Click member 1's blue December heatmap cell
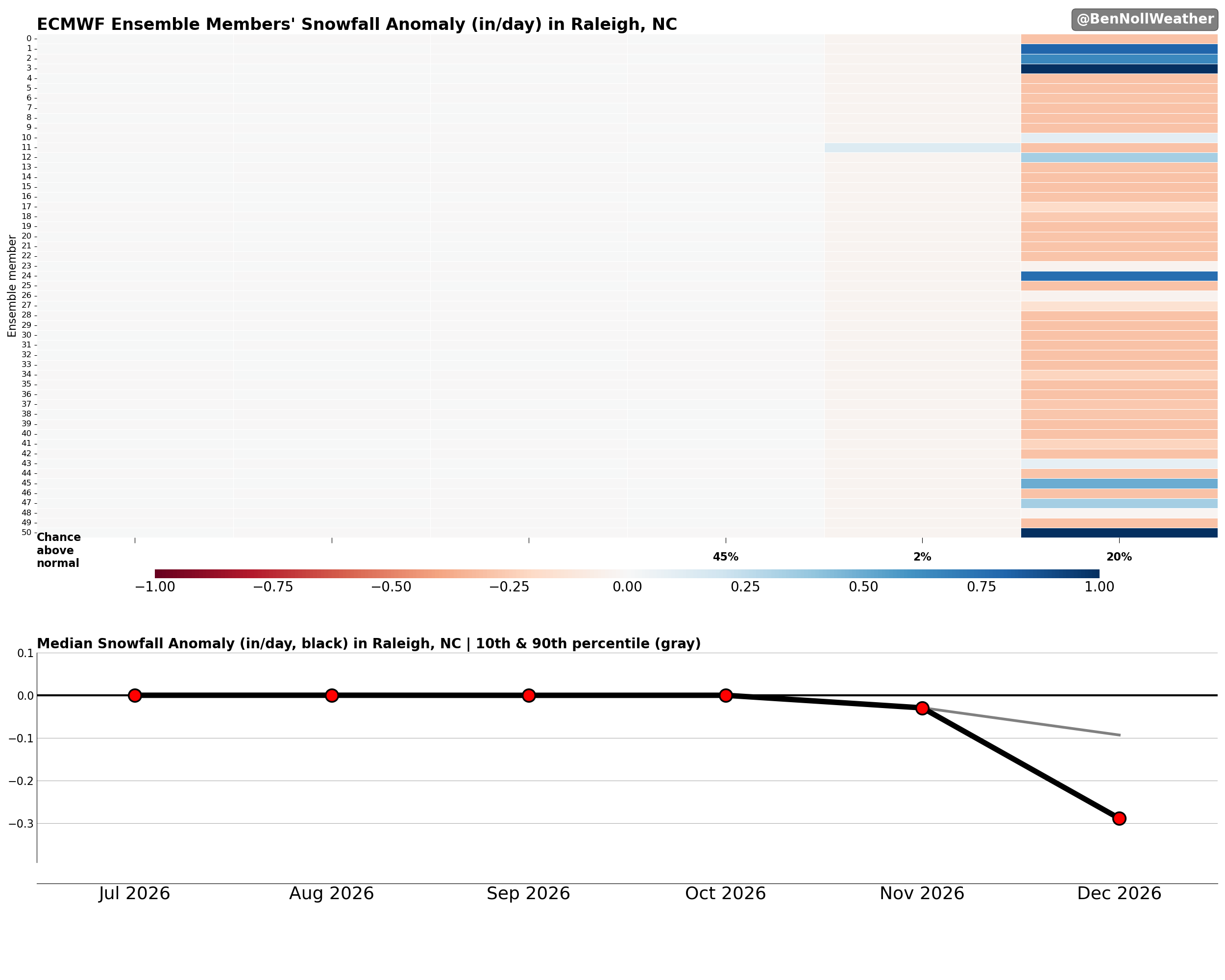The height and width of the screenshot is (980, 1225). coord(1119,49)
